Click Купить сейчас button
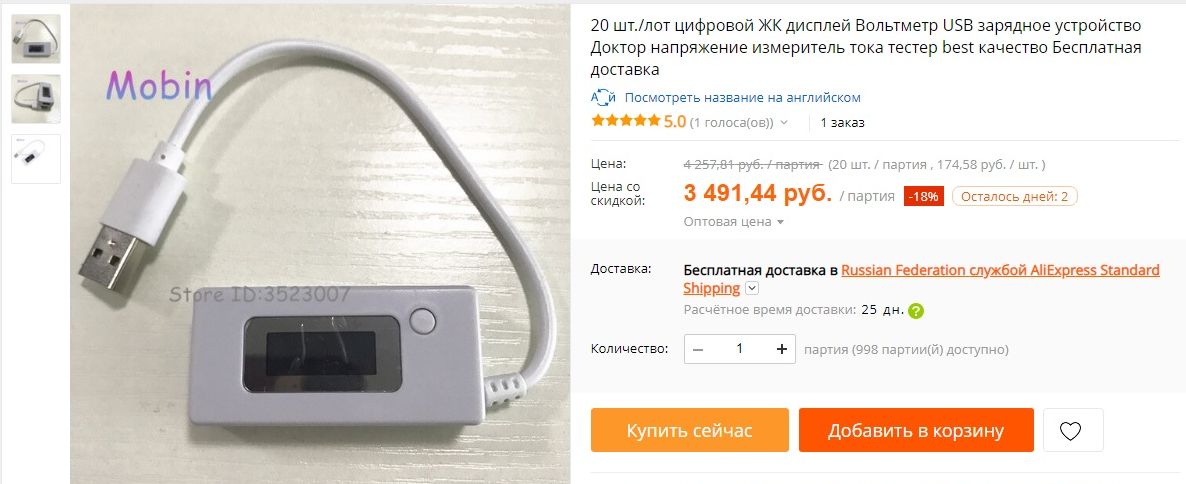Viewport: 1186px width, 484px height. 690,430
